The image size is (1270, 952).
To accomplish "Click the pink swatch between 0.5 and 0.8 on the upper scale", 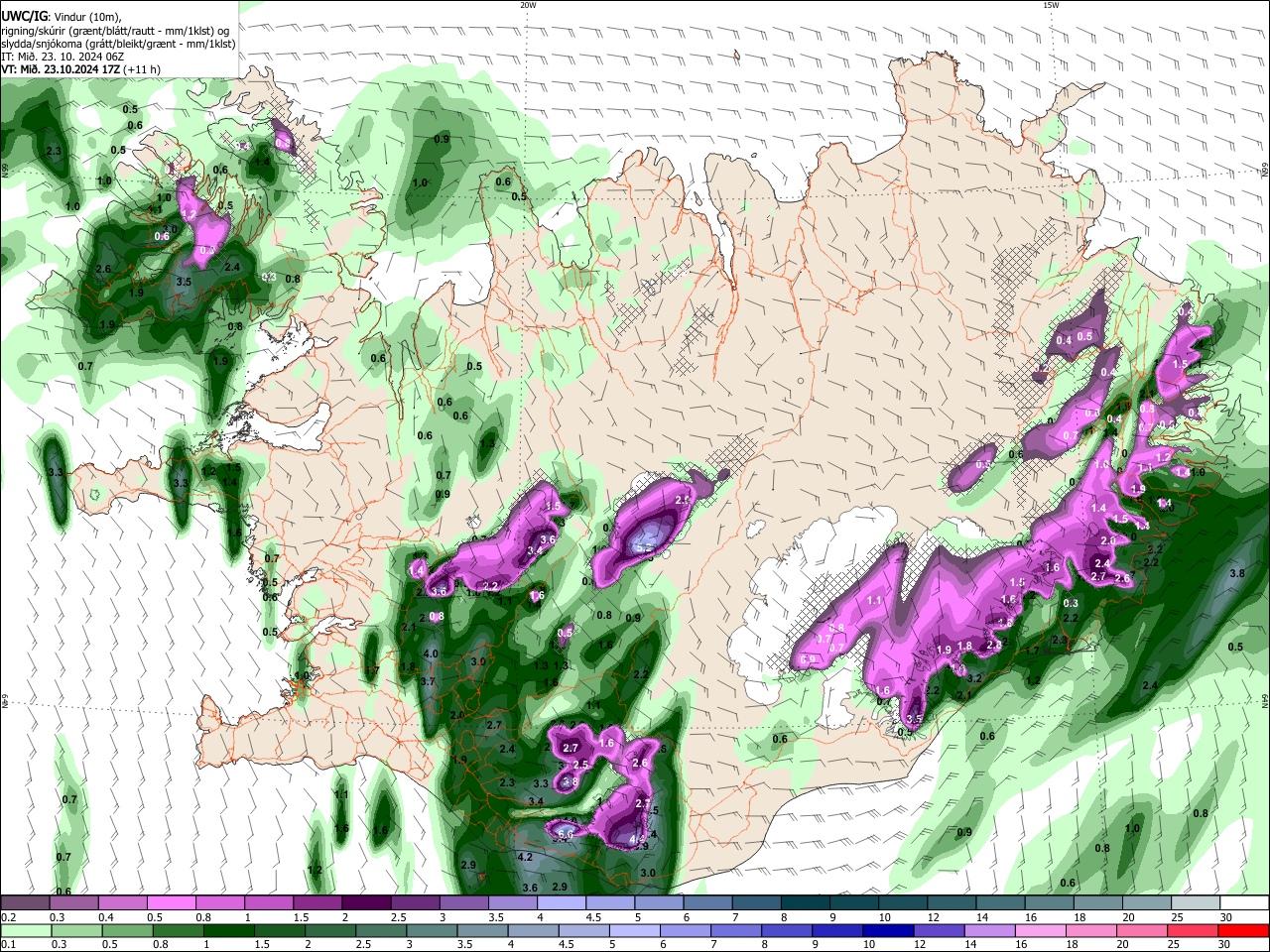I will click(171, 903).
